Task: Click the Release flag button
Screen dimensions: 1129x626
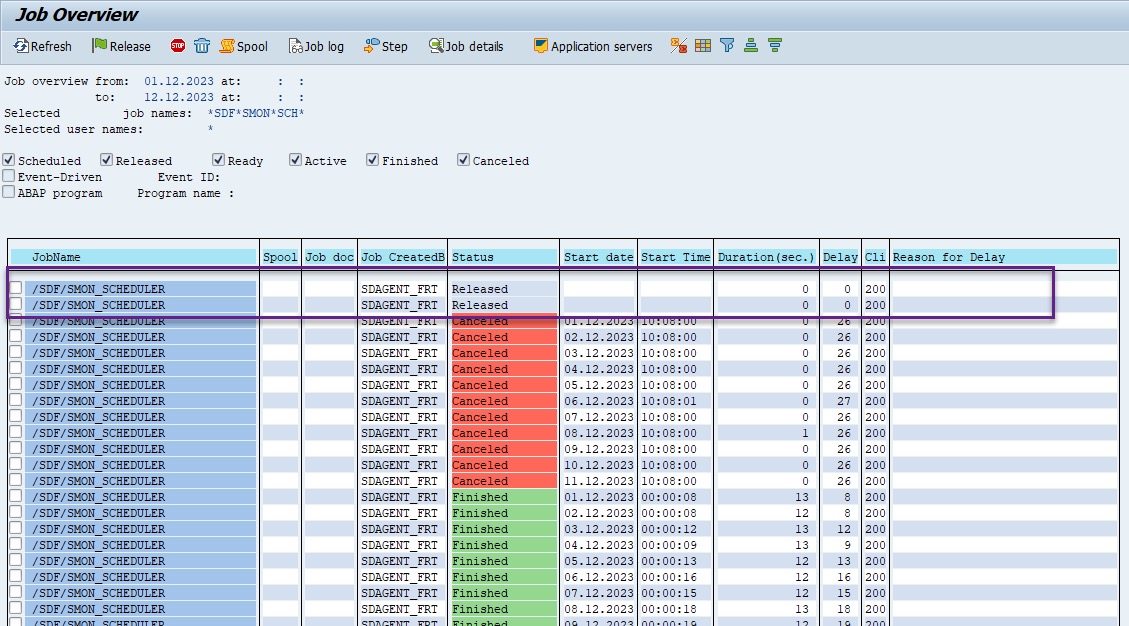Action: (122, 46)
